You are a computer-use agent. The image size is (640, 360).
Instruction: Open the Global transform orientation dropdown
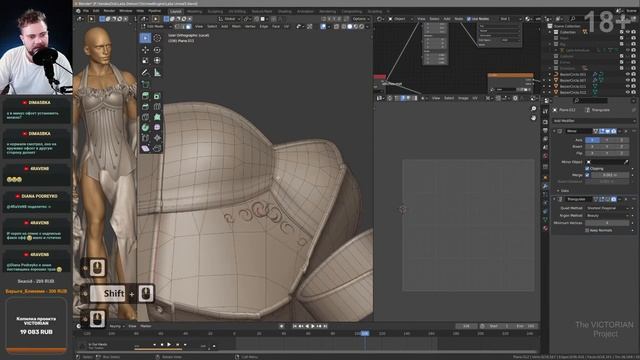click(x=229, y=19)
